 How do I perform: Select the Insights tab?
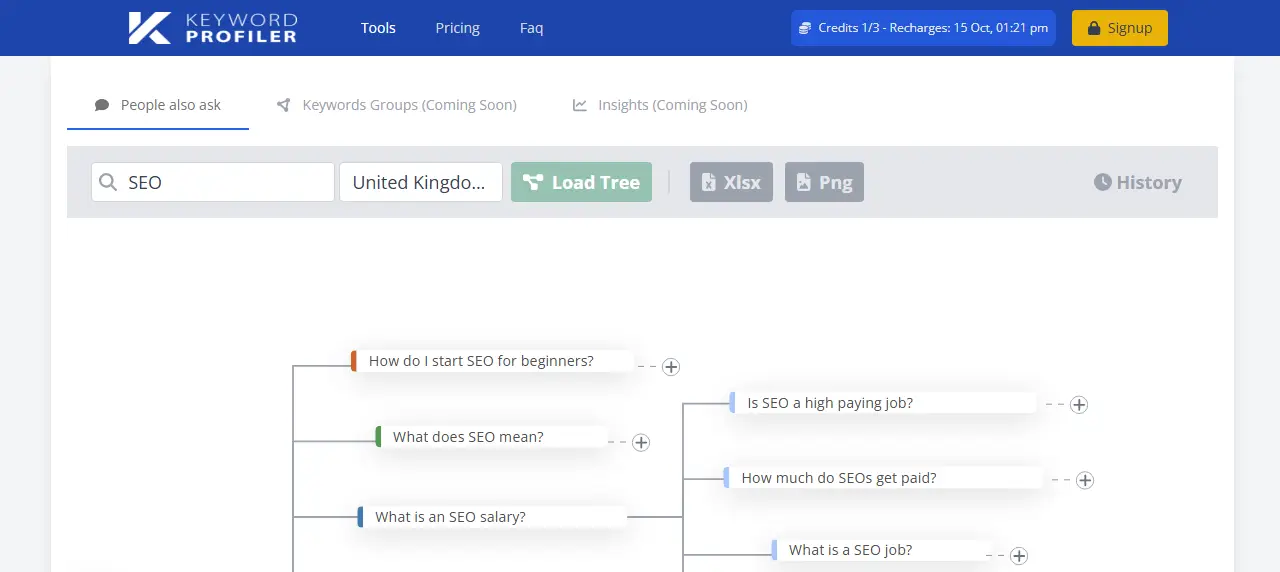pyautogui.click(x=660, y=105)
